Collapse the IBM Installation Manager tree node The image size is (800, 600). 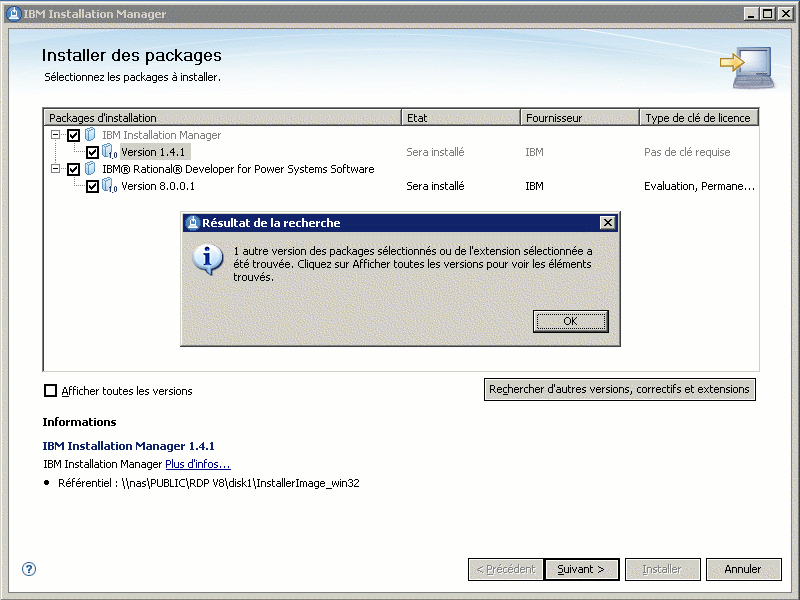pyautogui.click(x=55, y=135)
